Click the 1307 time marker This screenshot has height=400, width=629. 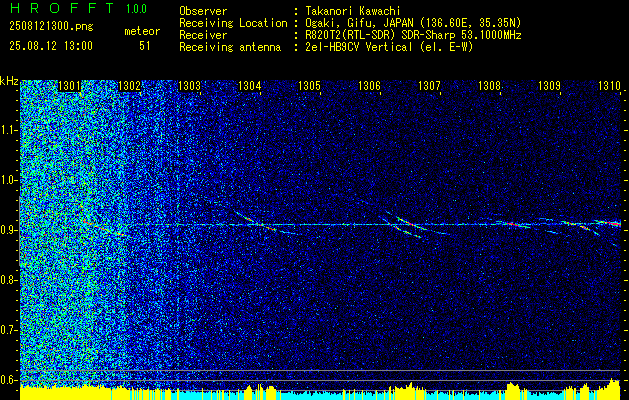pyautogui.click(x=429, y=85)
